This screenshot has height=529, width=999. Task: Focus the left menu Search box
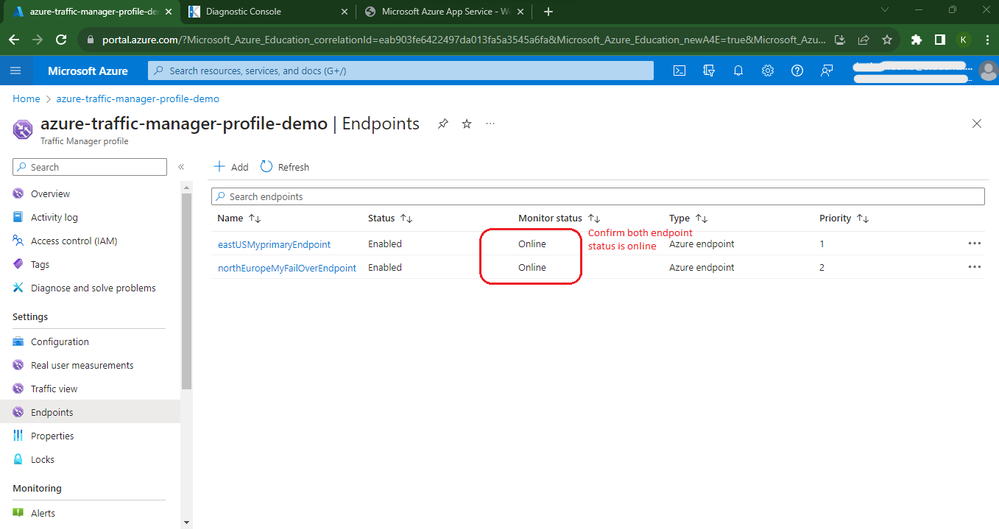click(89, 167)
